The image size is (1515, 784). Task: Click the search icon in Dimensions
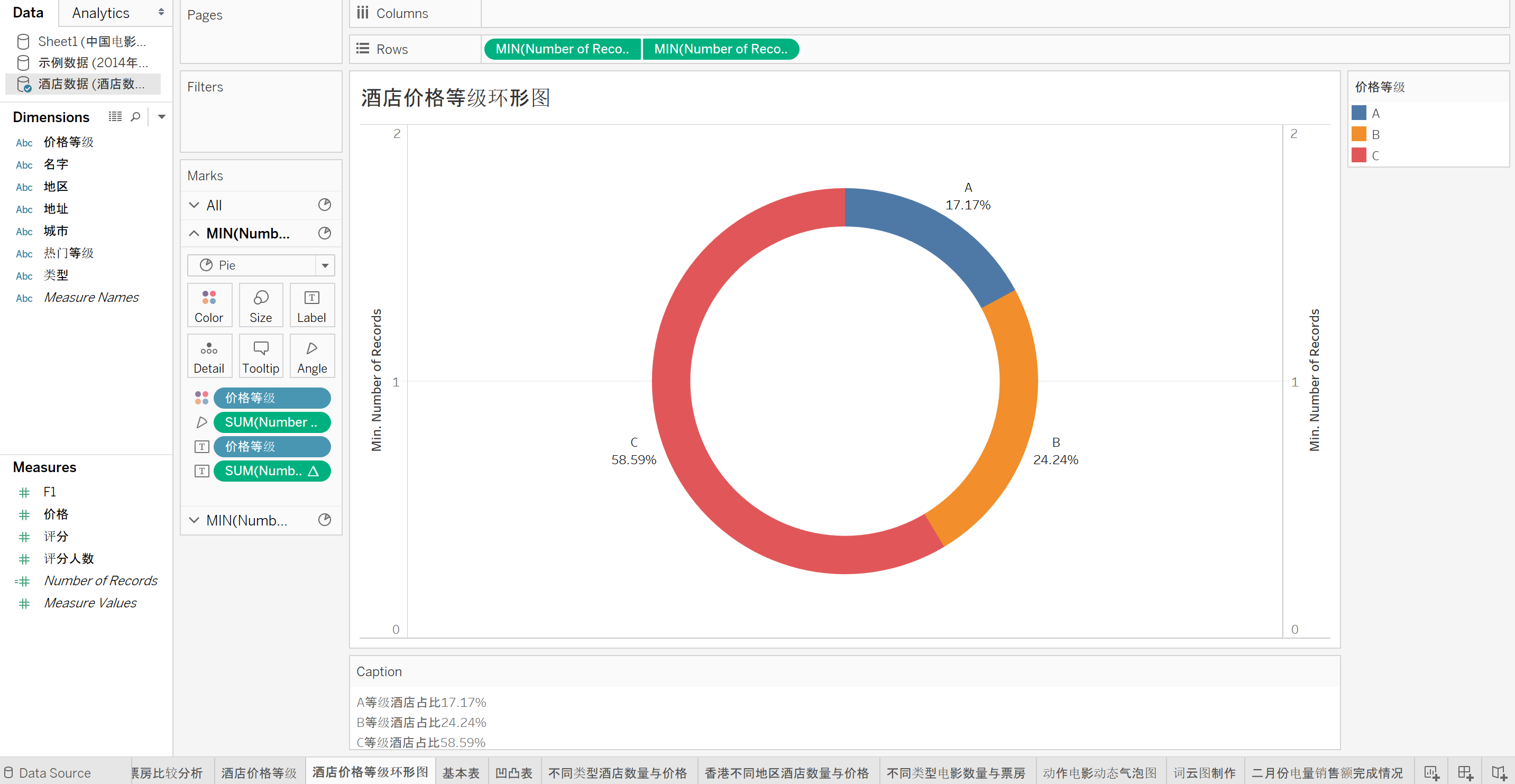coord(135,116)
